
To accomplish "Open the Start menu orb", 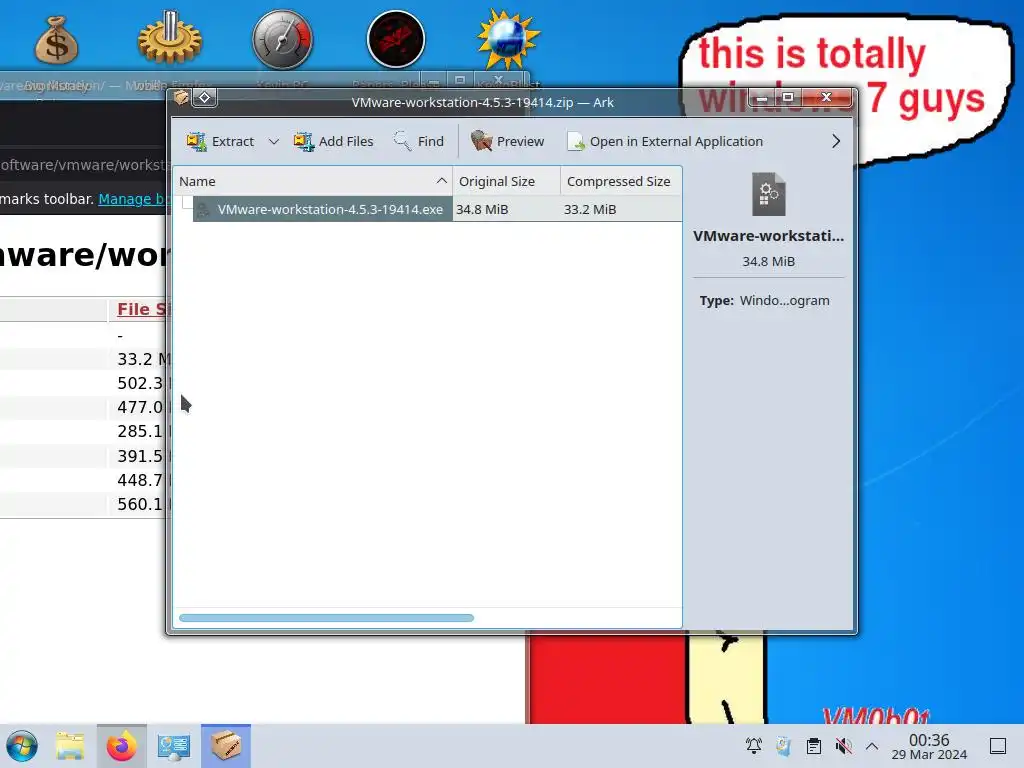I will pyautogui.click(x=22, y=746).
